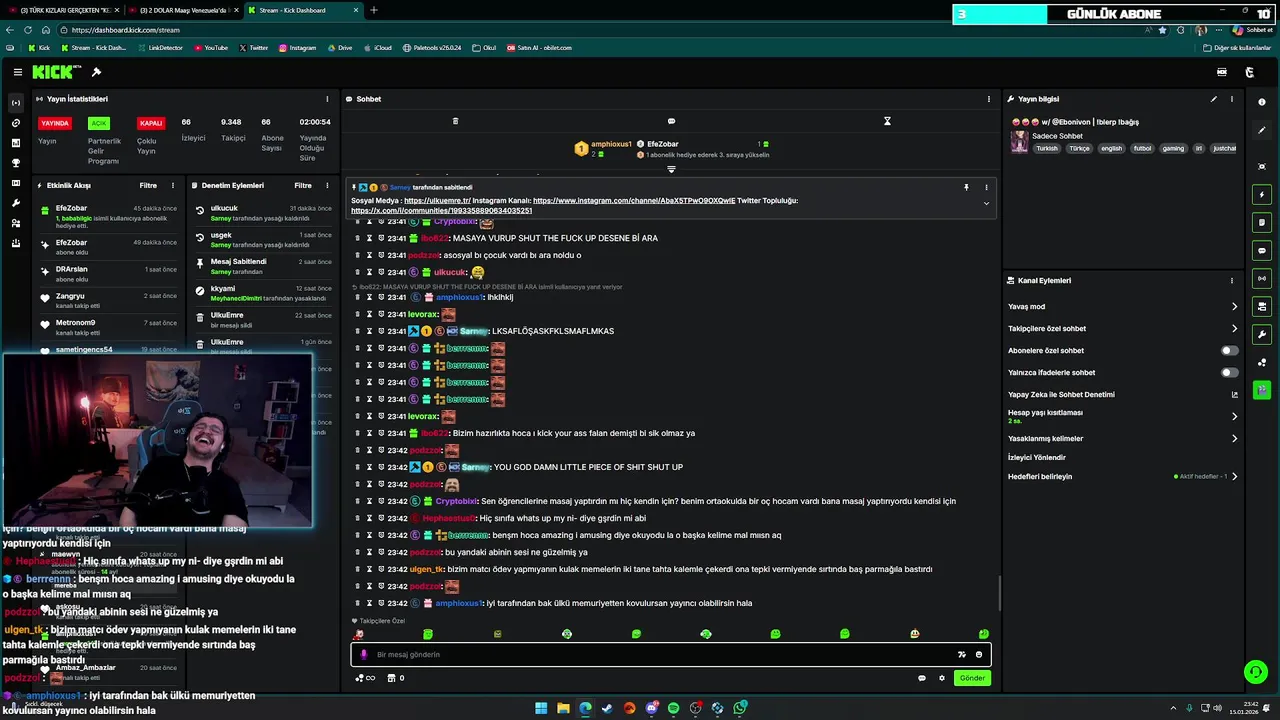Click the gavel moderation icon next to Kick logo
1280x720 pixels.
pos(96,72)
